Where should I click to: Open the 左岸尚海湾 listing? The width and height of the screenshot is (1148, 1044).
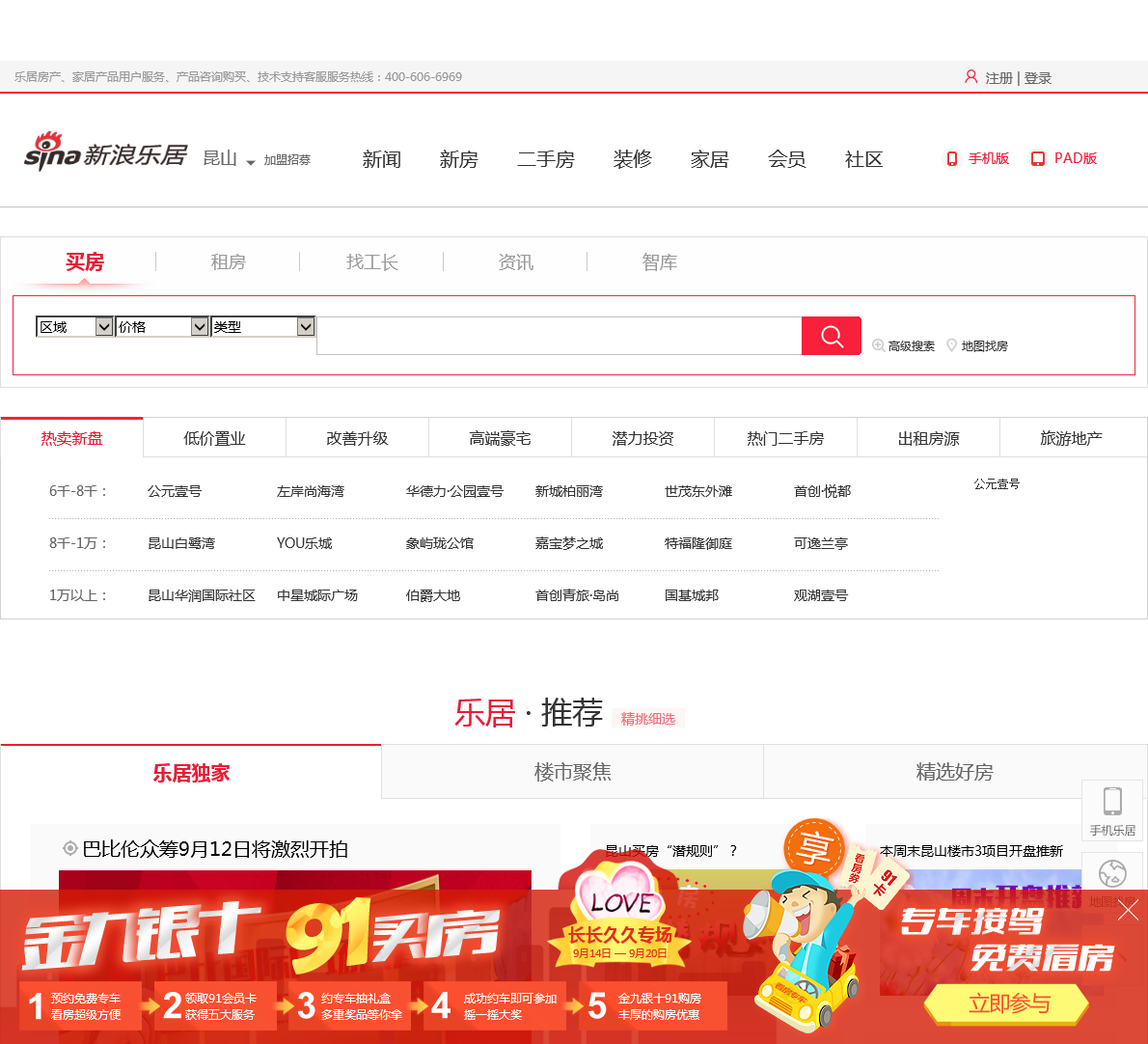(x=311, y=491)
